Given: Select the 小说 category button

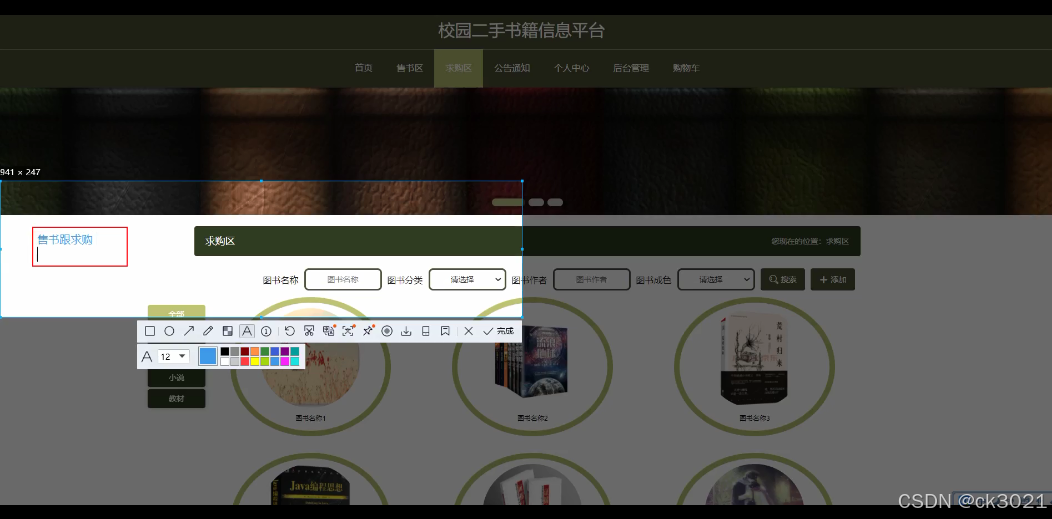Looking at the screenshot, I should click(x=176, y=378).
